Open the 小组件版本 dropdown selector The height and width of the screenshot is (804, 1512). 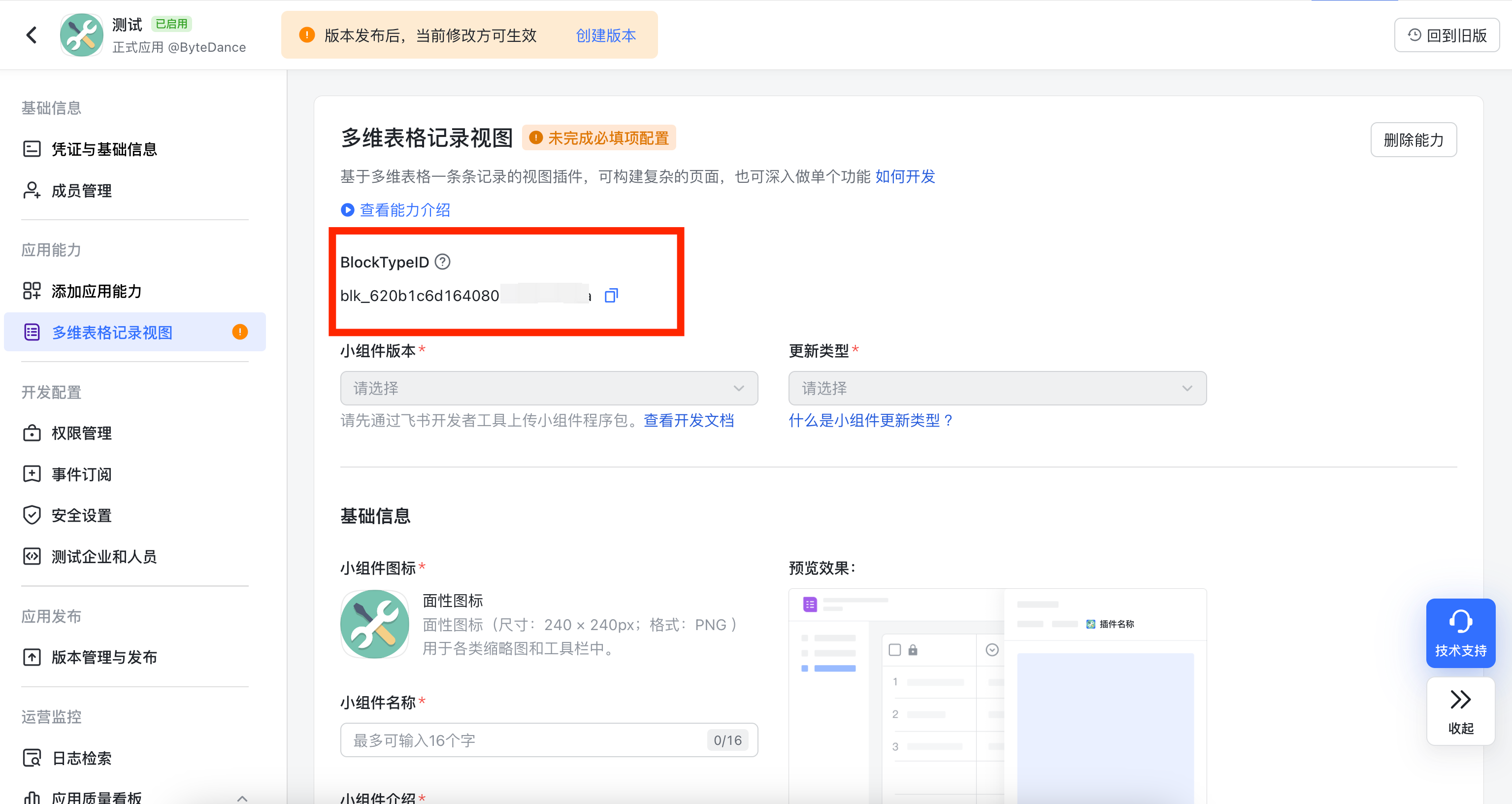pos(549,388)
